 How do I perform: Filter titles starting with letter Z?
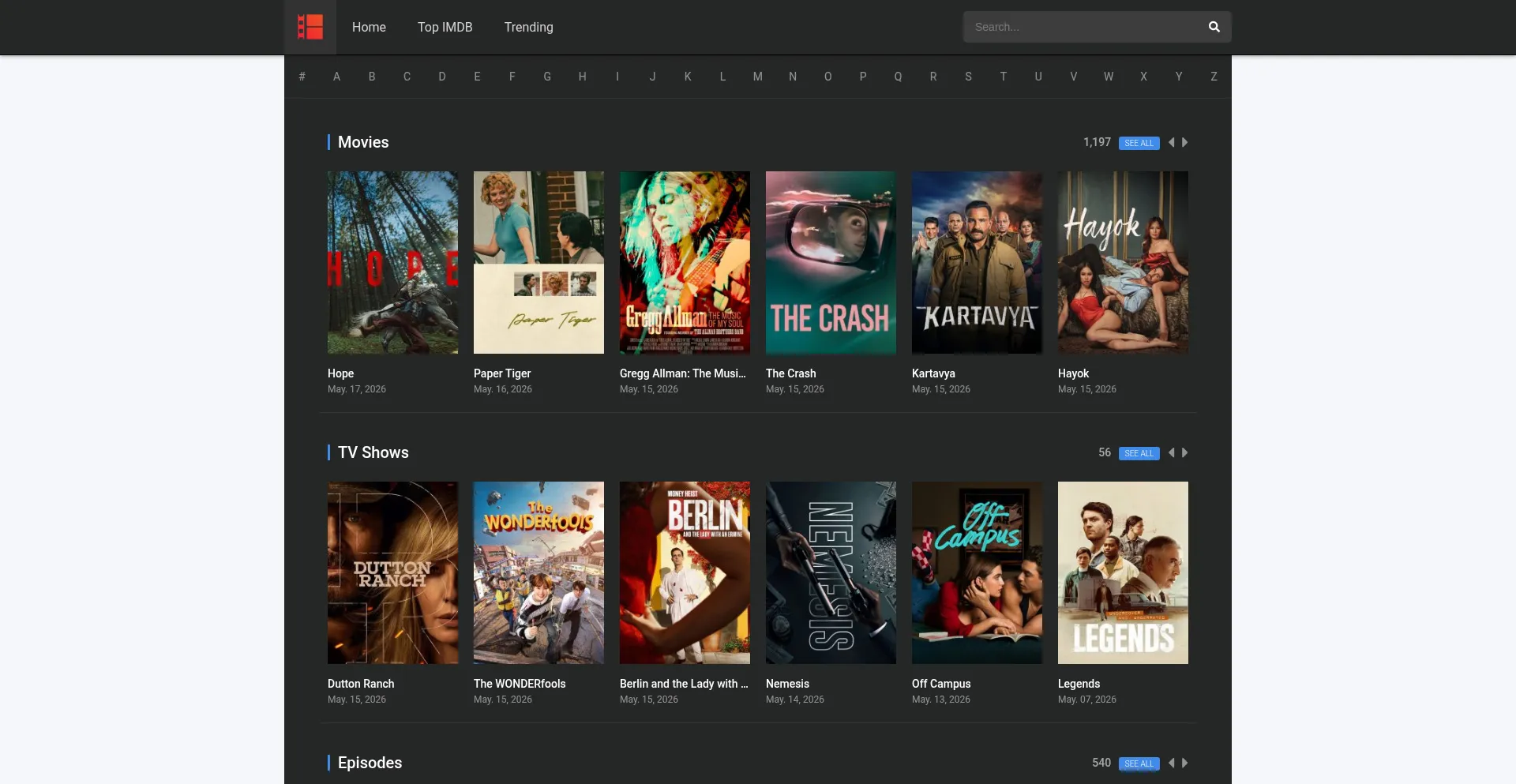click(1214, 77)
